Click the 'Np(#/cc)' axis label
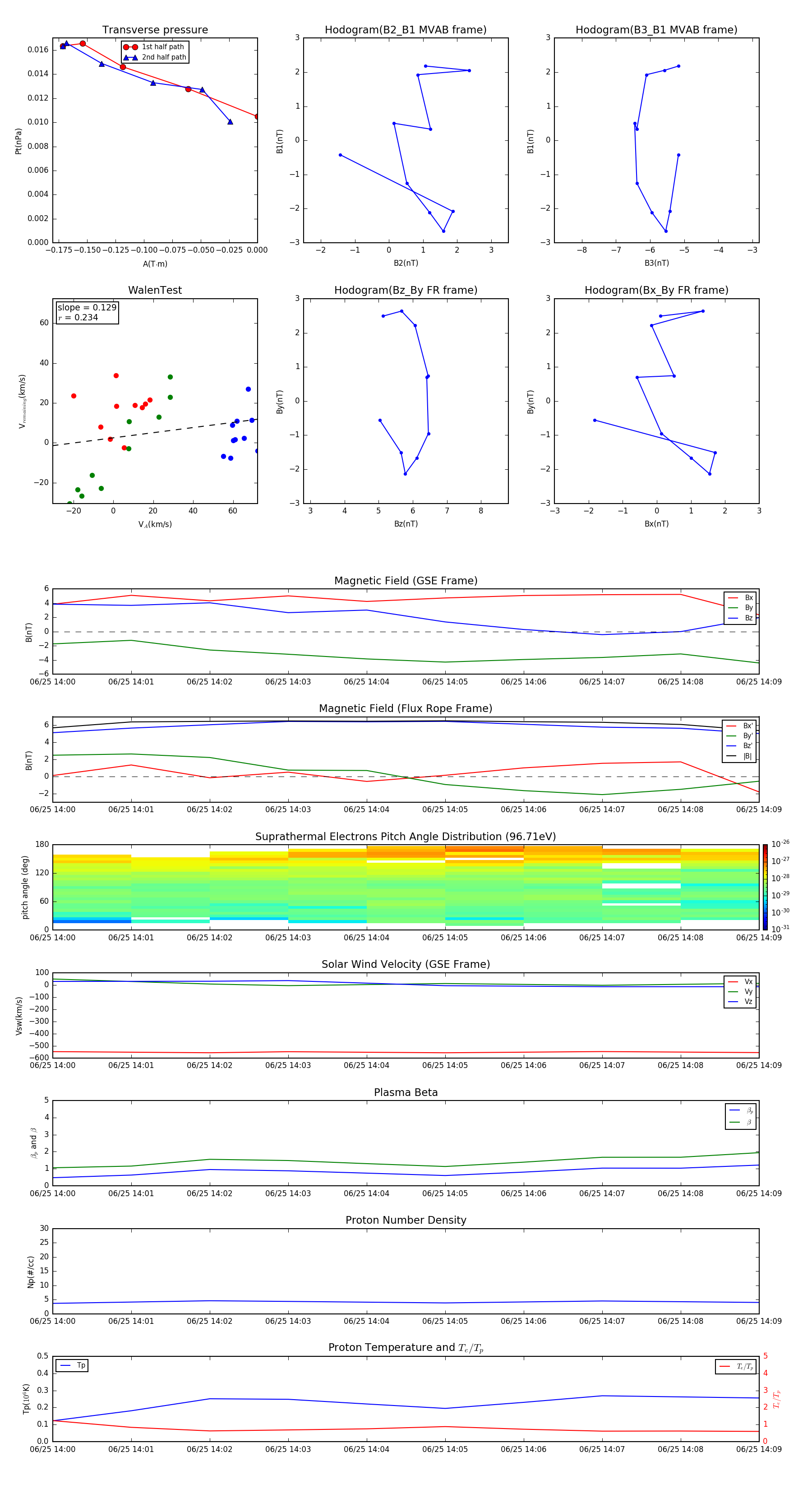The image size is (812, 1489). pyautogui.click(x=31, y=1271)
